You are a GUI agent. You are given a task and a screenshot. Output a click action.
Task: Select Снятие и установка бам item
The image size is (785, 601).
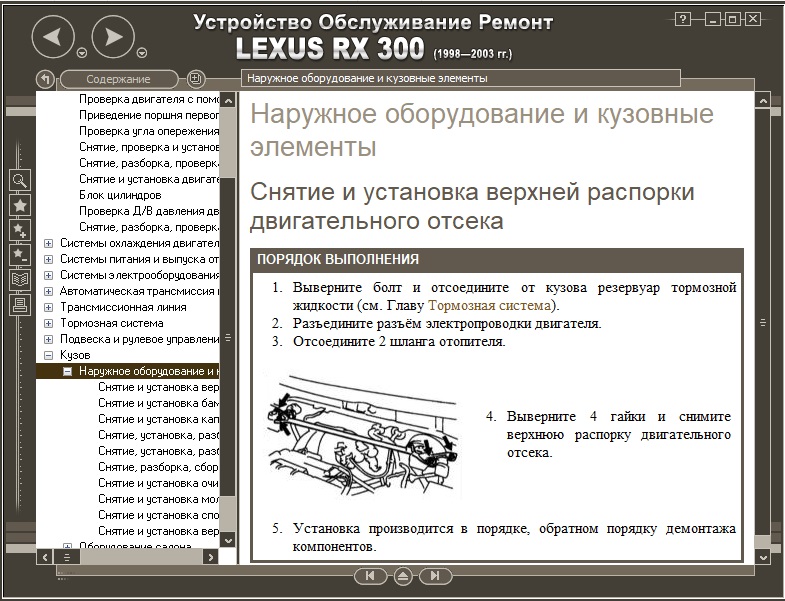tap(159, 403)
